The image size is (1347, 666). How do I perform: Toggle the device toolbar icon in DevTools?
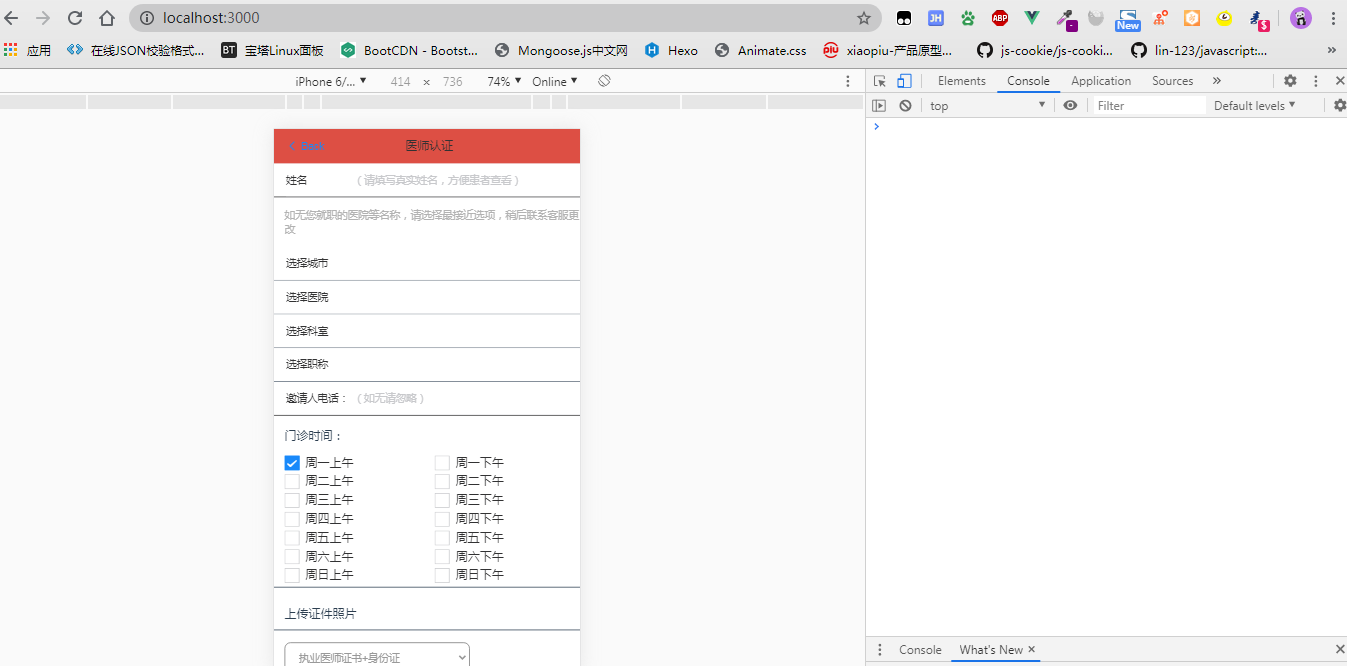point(904,81)
